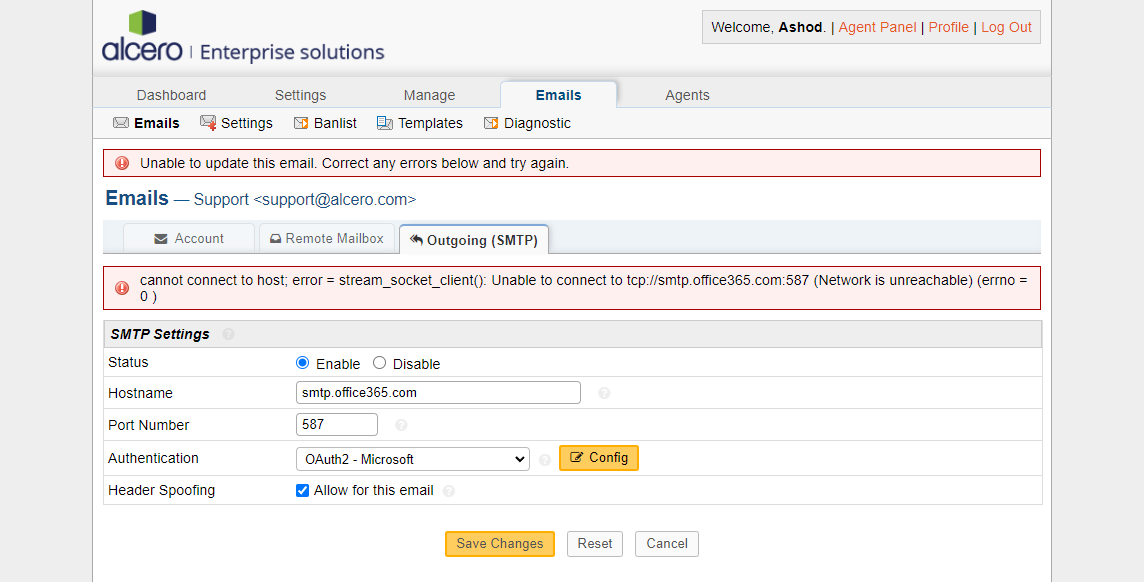Click help icon in SMTP Settings header
Image resolution: width=1144 pixels, height=582 pixels.
click(x=228, y=334)
